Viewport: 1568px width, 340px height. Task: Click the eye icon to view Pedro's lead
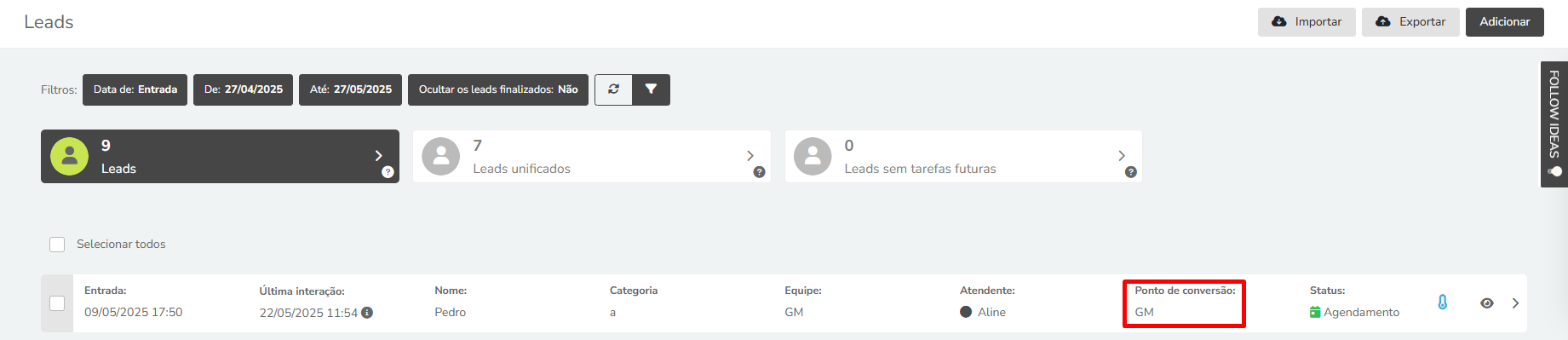(x=1487, y=303)
